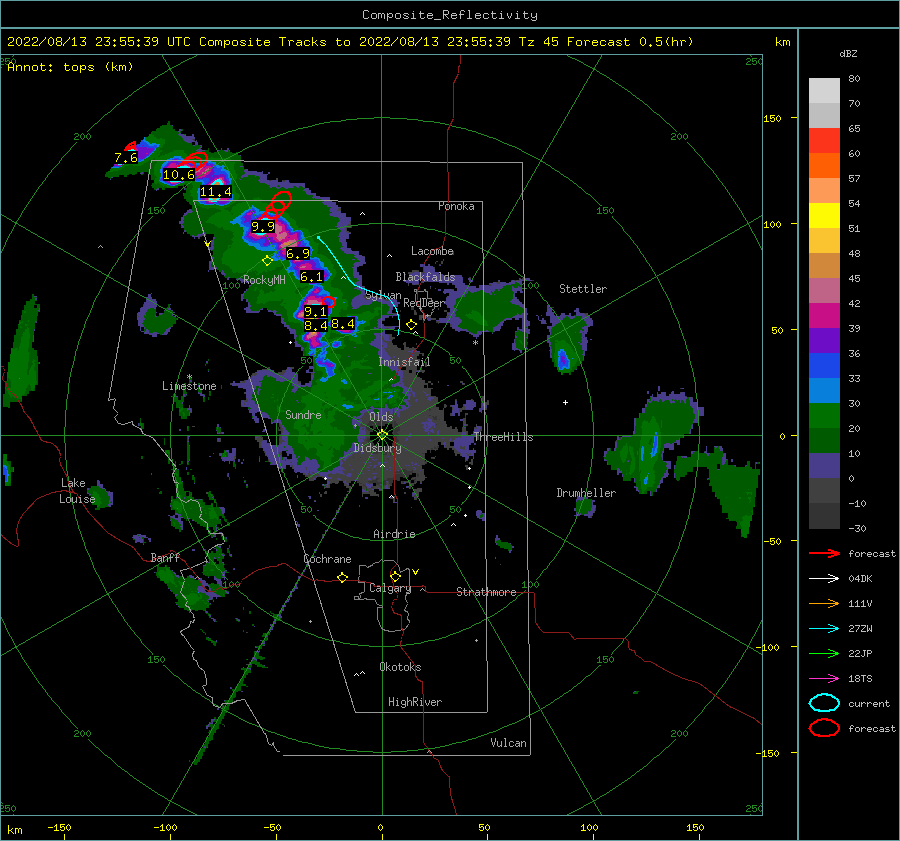Viewport: 900px width, 841px height.
Task: Click the red forecast ellipse beside the 9.1 storm
Action: click(x=328, y=301)
